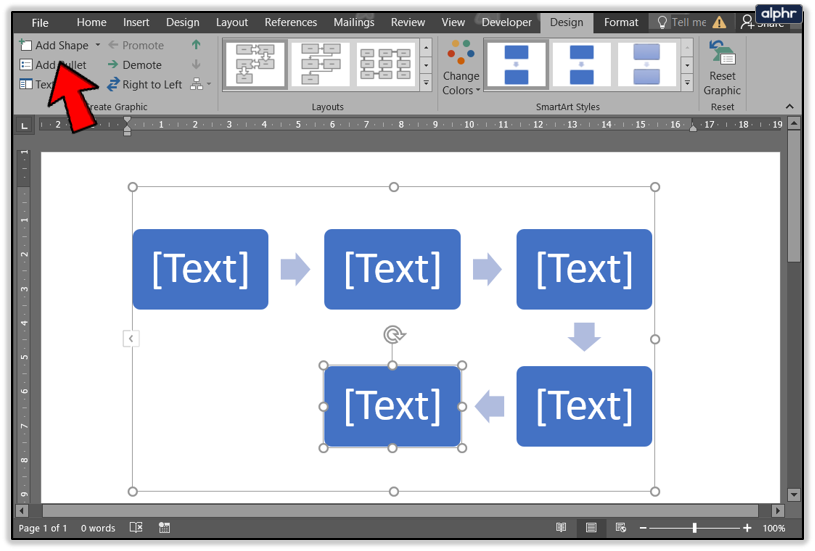Expand the SmartArt Styles gallery More button
This screenshot has height=551, width=815.
click(x=688, y=83)
